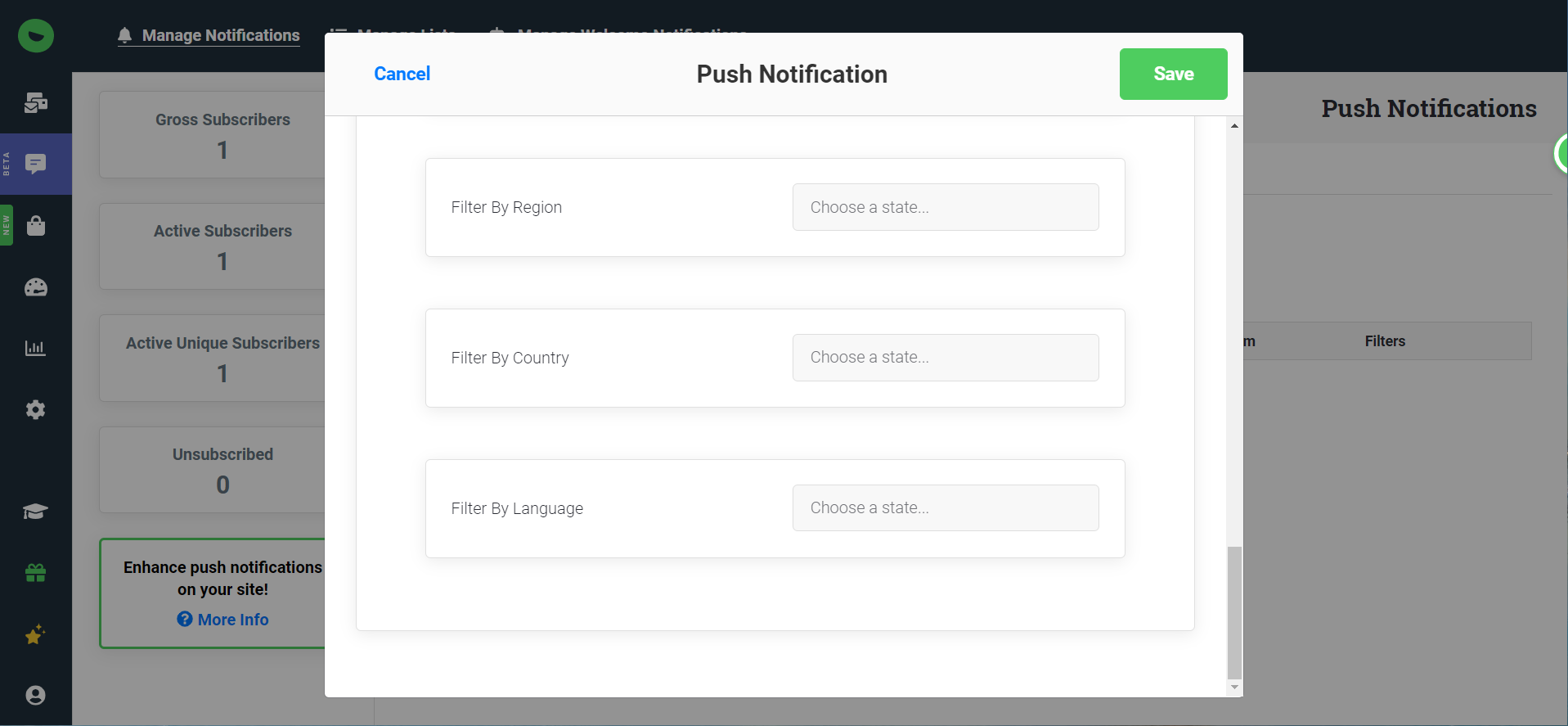Select the campaigns icon in the sidebar
Viewport: 1568px width, 726px height.
tap(35, 104)
